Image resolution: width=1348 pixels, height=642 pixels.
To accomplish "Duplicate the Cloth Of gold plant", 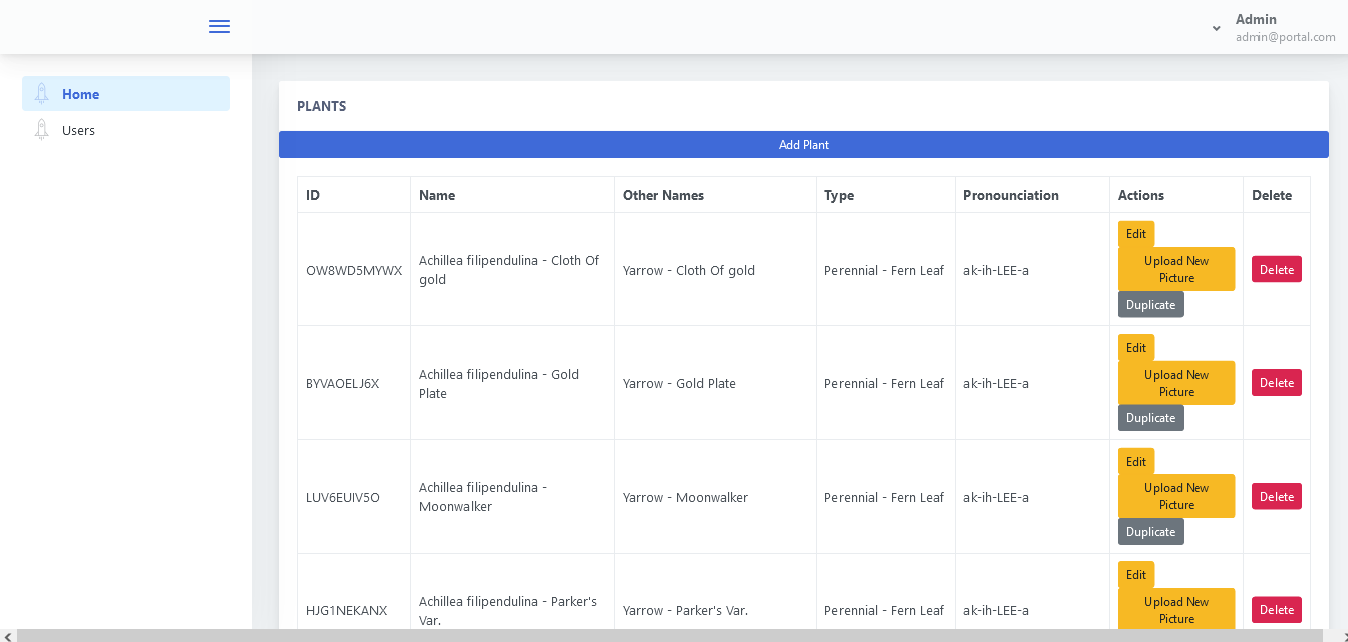I will [x=1150, y=304].
